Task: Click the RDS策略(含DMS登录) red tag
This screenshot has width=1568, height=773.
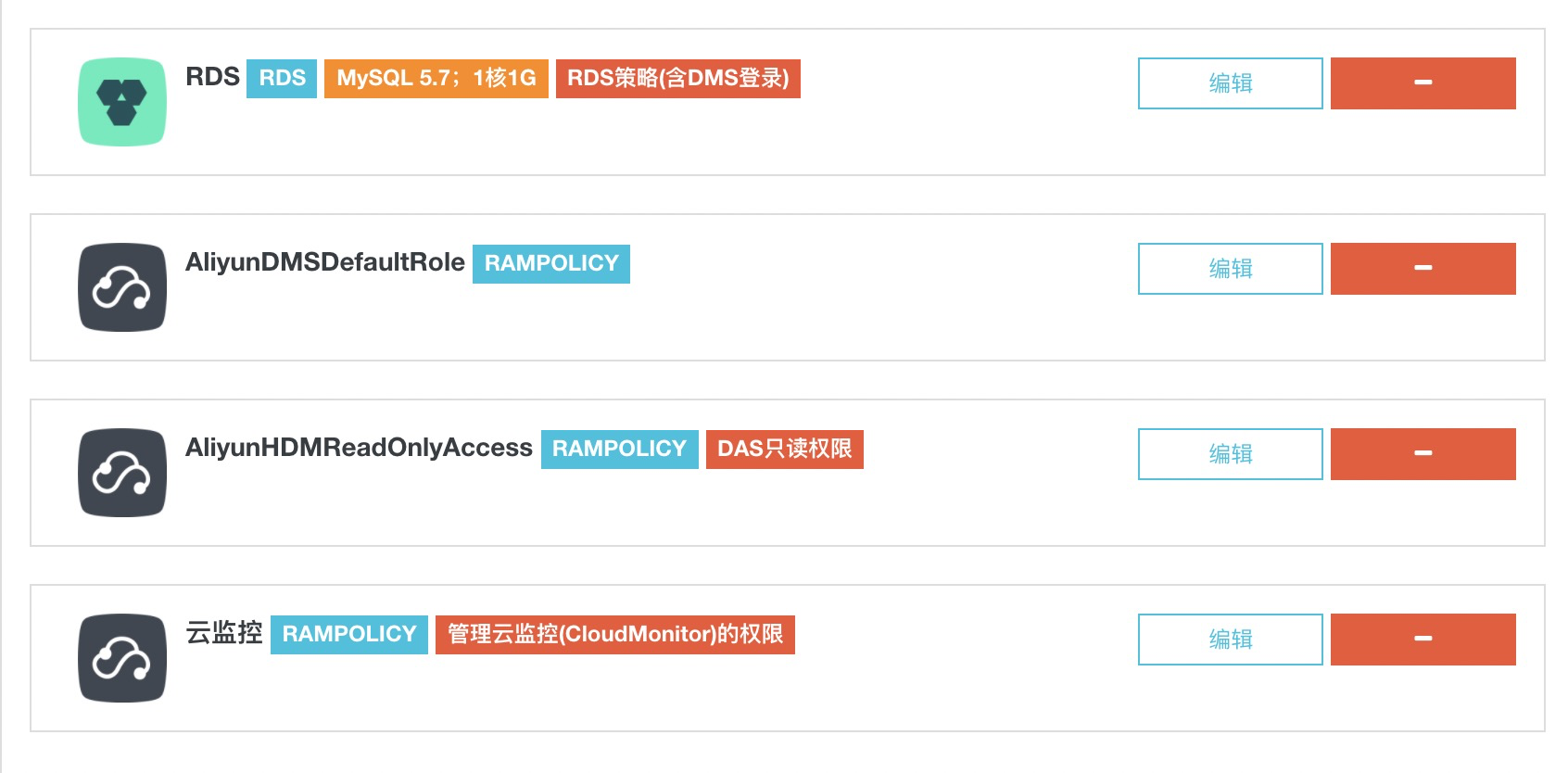Action: (677, 78)
